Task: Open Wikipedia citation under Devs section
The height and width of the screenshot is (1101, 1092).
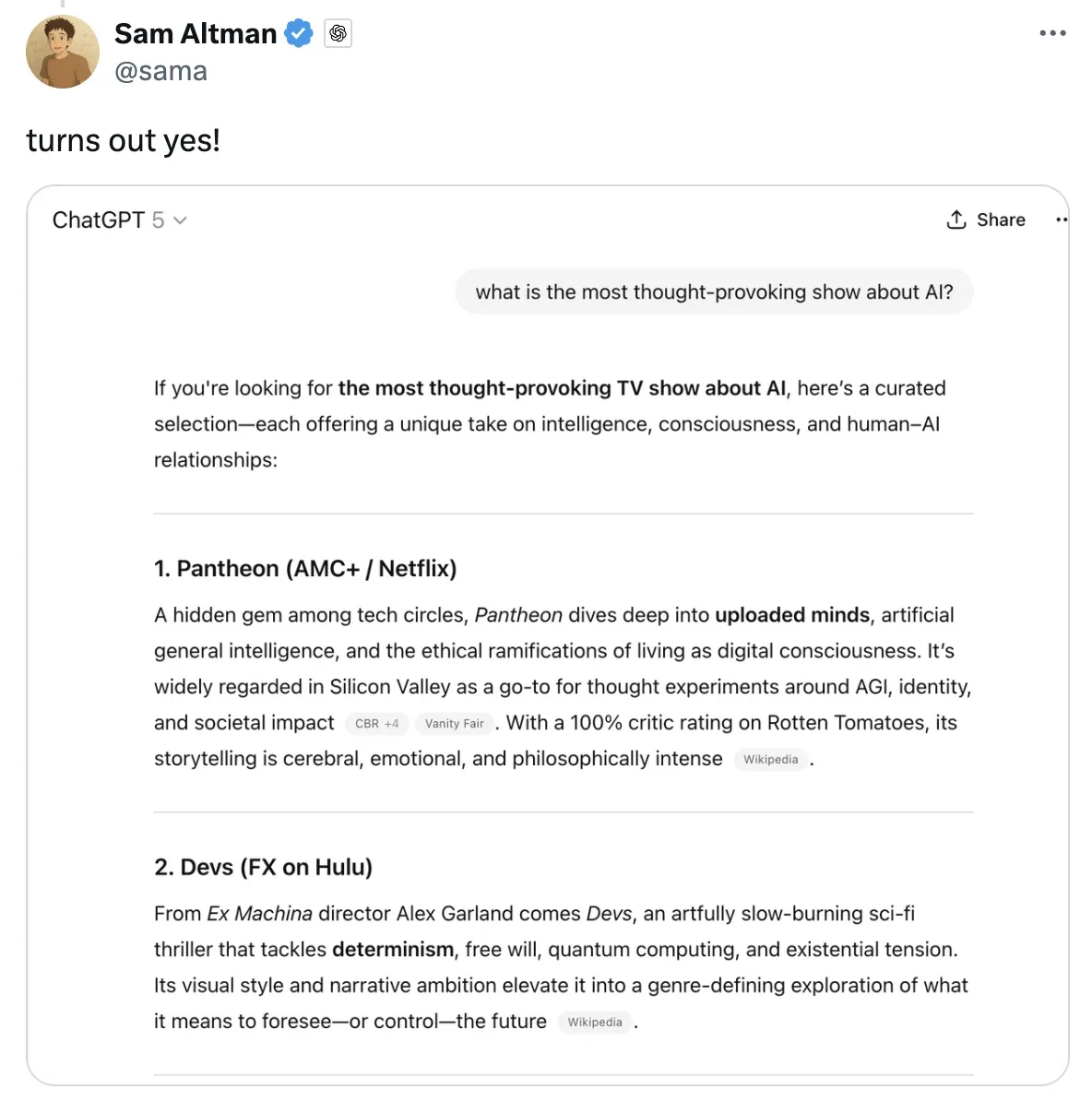Action: point(595,1022)
